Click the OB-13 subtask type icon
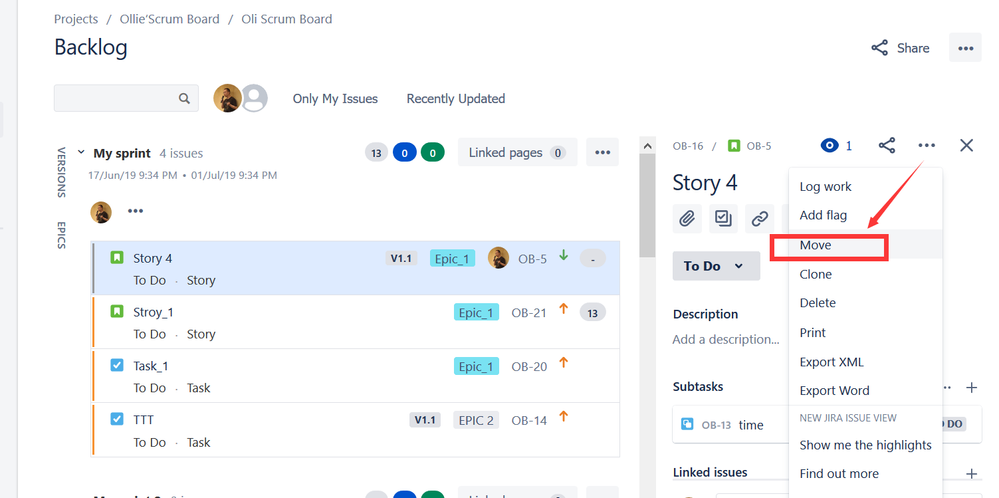The height and width of the screenshot is (498, 999). (687, 424)
